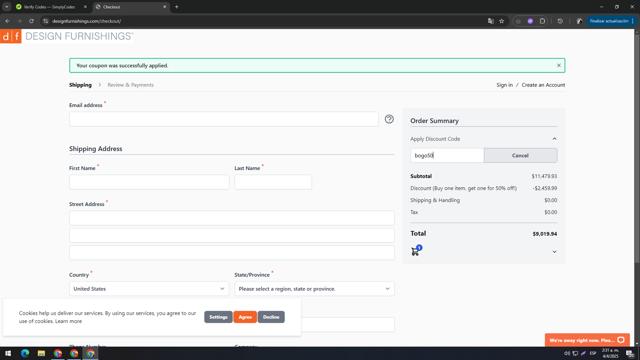
Task: Focus the first Street Address line
Action: (x=232, y=218)
